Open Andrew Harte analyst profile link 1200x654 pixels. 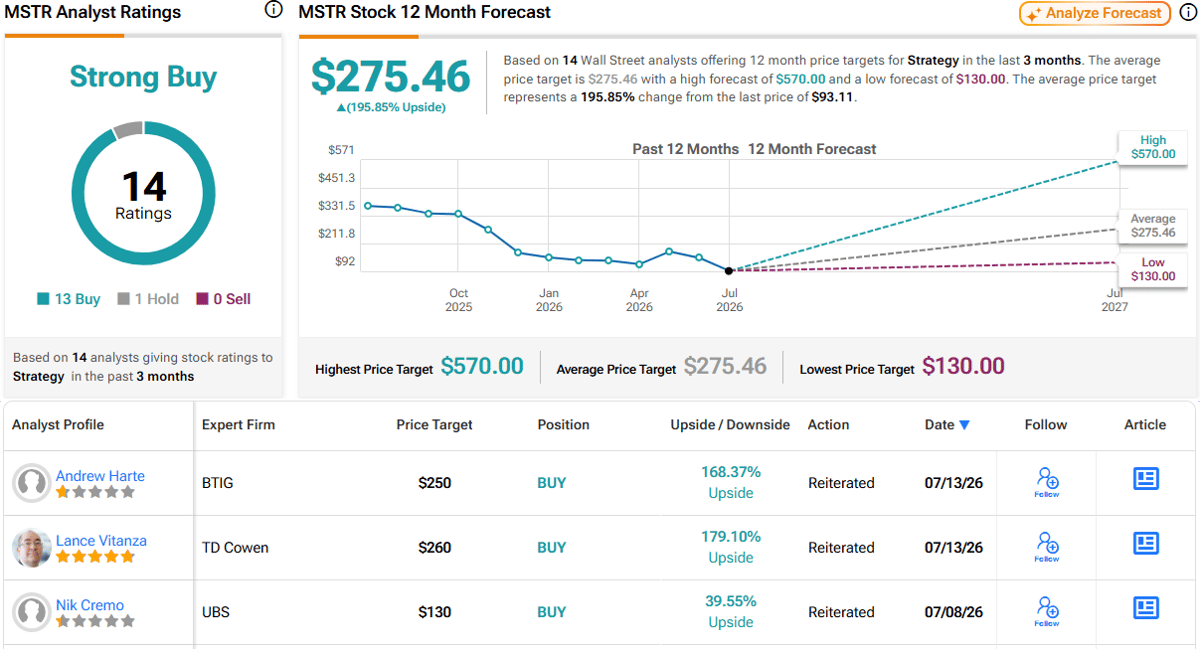point(100,476)
